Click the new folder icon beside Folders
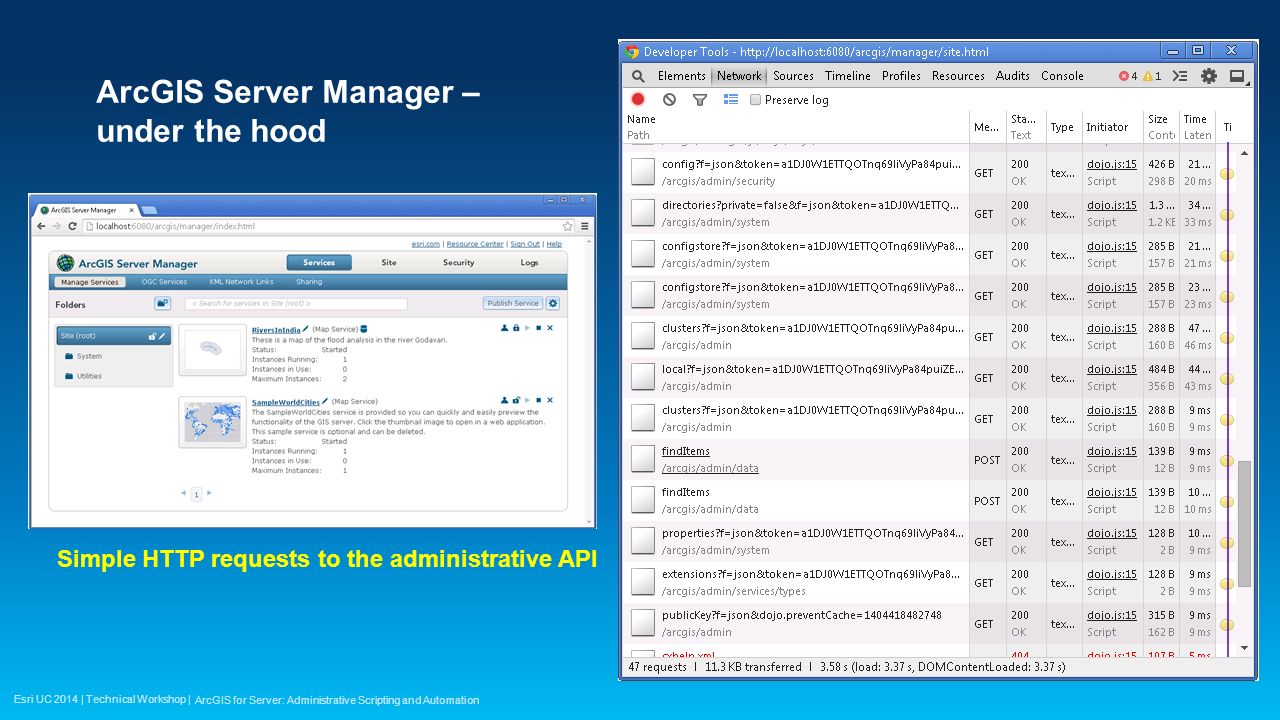Viewport: 1280px width, 720px height. [161, 303]
